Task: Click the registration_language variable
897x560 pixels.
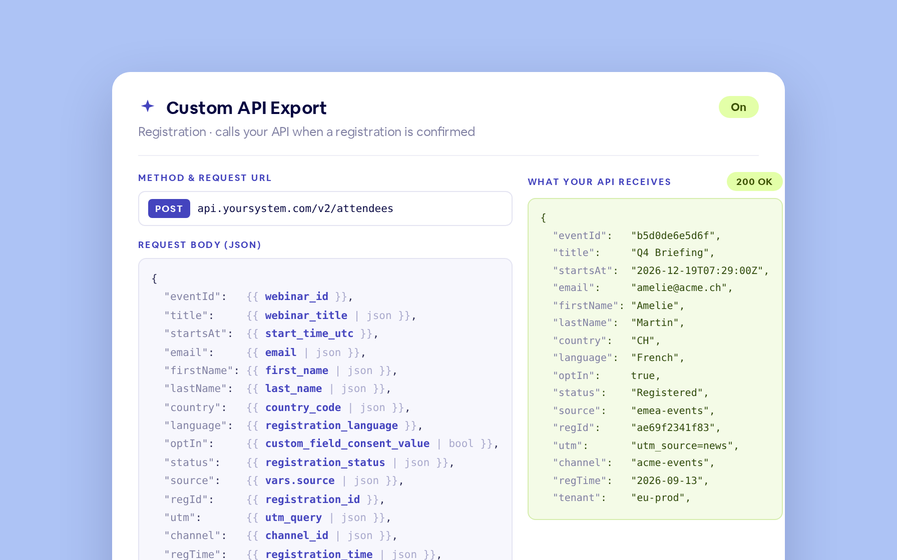Action: [331, 426]
